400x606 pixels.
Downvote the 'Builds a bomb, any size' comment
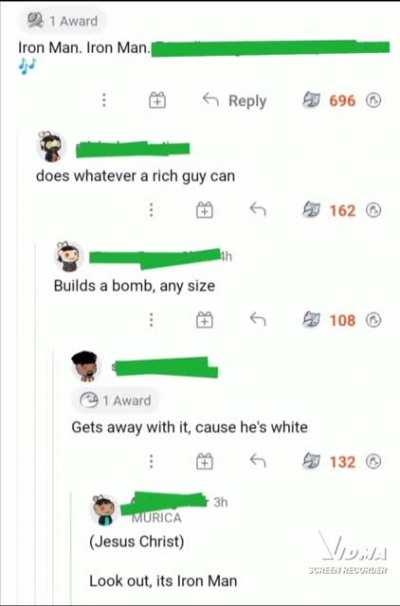tap(374, 320)
